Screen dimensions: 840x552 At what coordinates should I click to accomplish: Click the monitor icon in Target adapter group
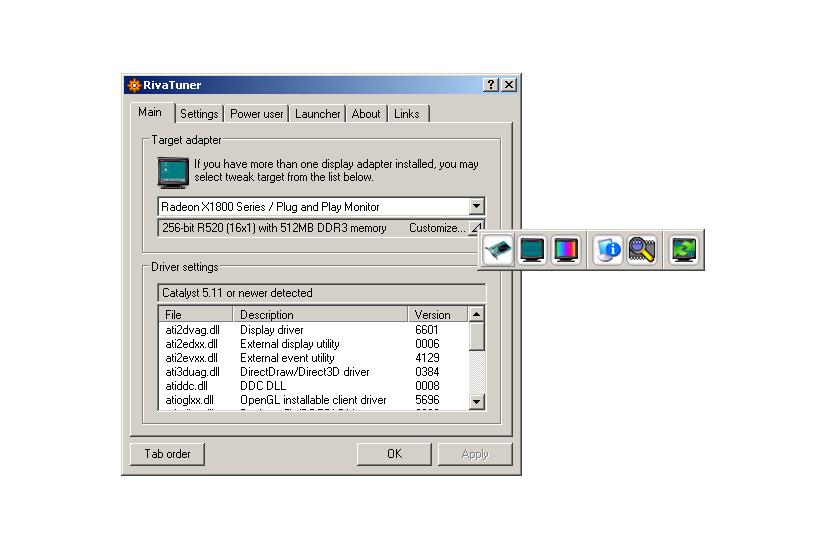click(x=173, y=173)
